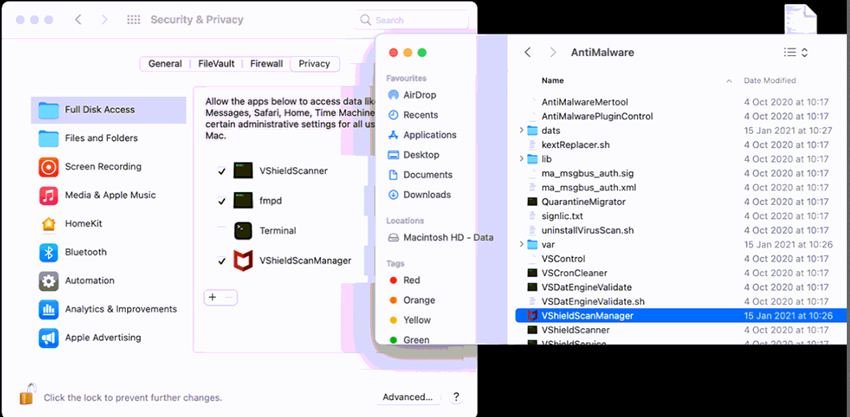Sort by Date Modified column
This screenshot has height=417, width=850.
[x=769, y=80]
